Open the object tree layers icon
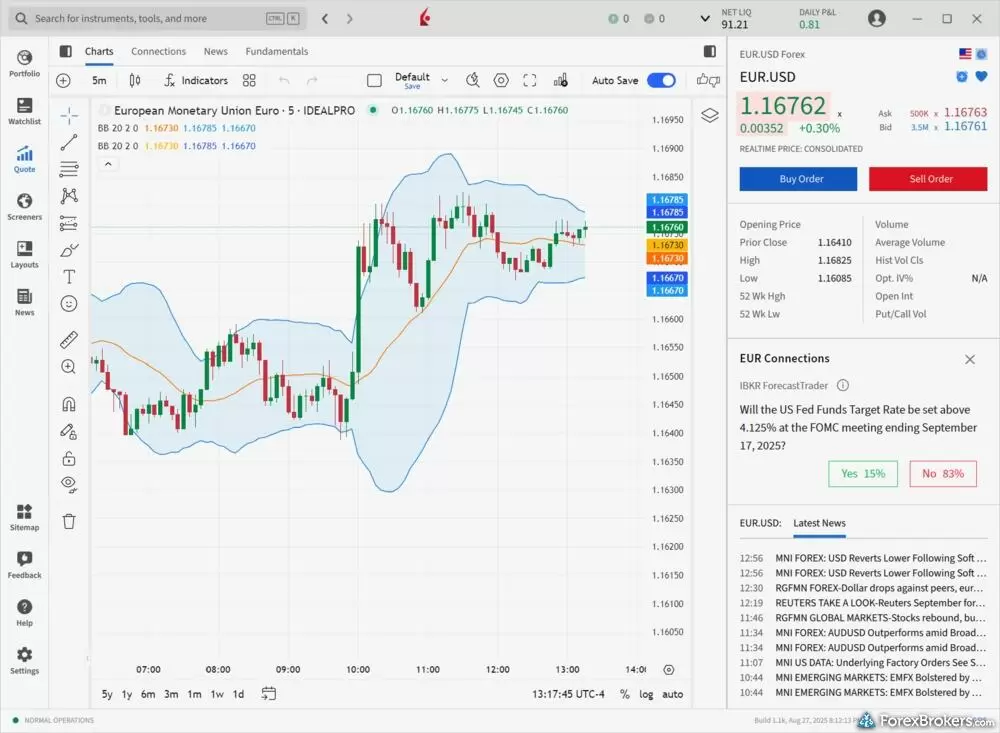 point(710,115)
